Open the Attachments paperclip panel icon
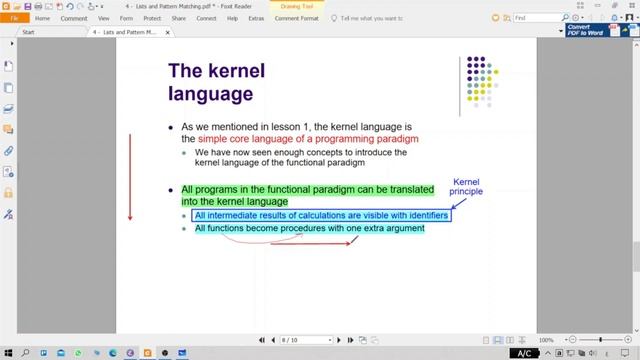640x360 pixels. pyautogui.click(x=8, y=151)
